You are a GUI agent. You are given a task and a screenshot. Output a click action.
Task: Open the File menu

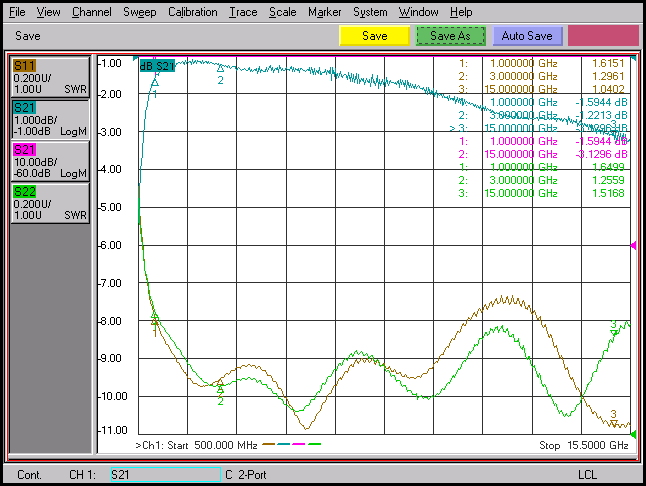[17, 12]
